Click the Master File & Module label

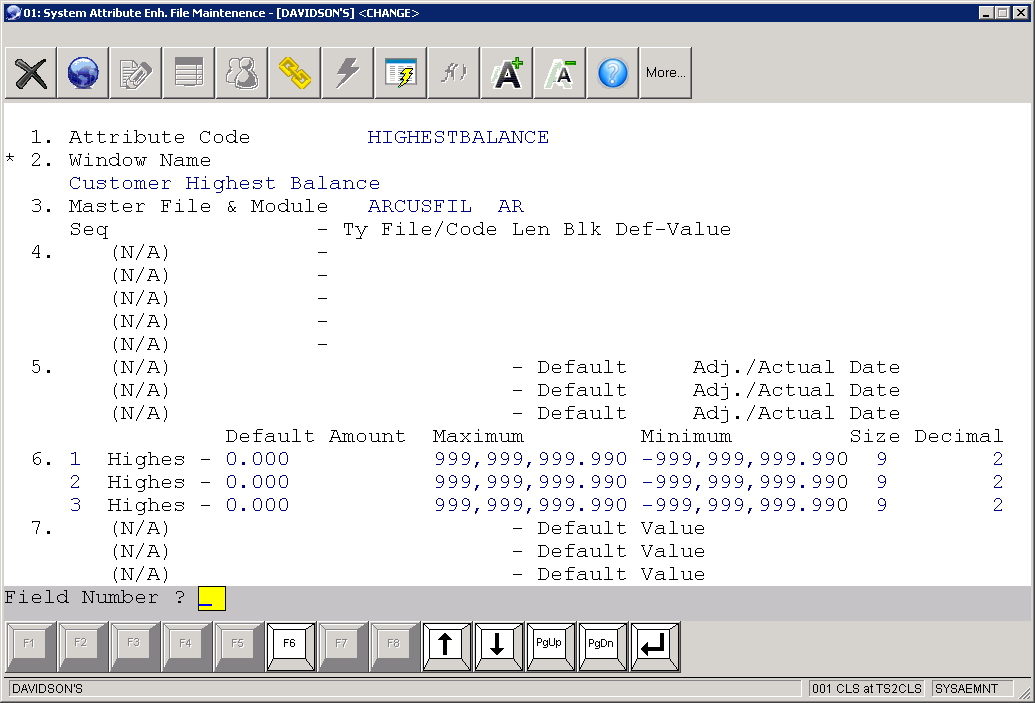[198, 207]
